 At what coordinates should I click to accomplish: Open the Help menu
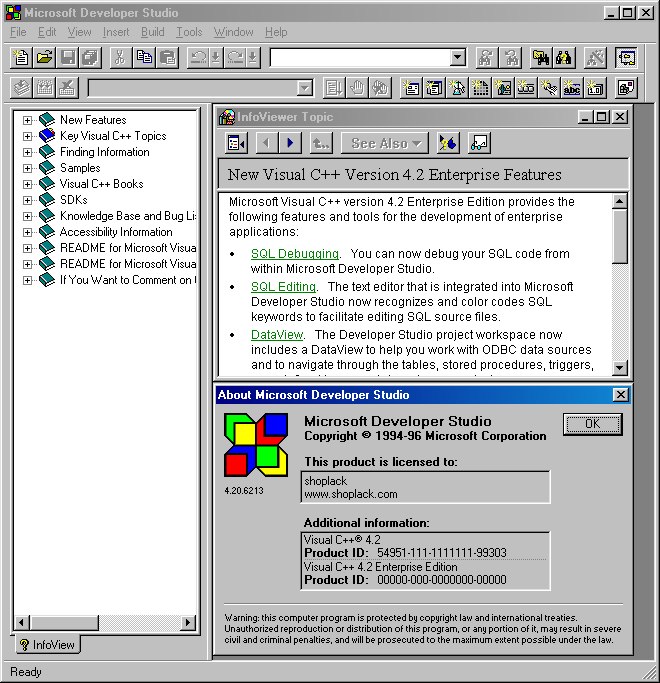point(276,32)
